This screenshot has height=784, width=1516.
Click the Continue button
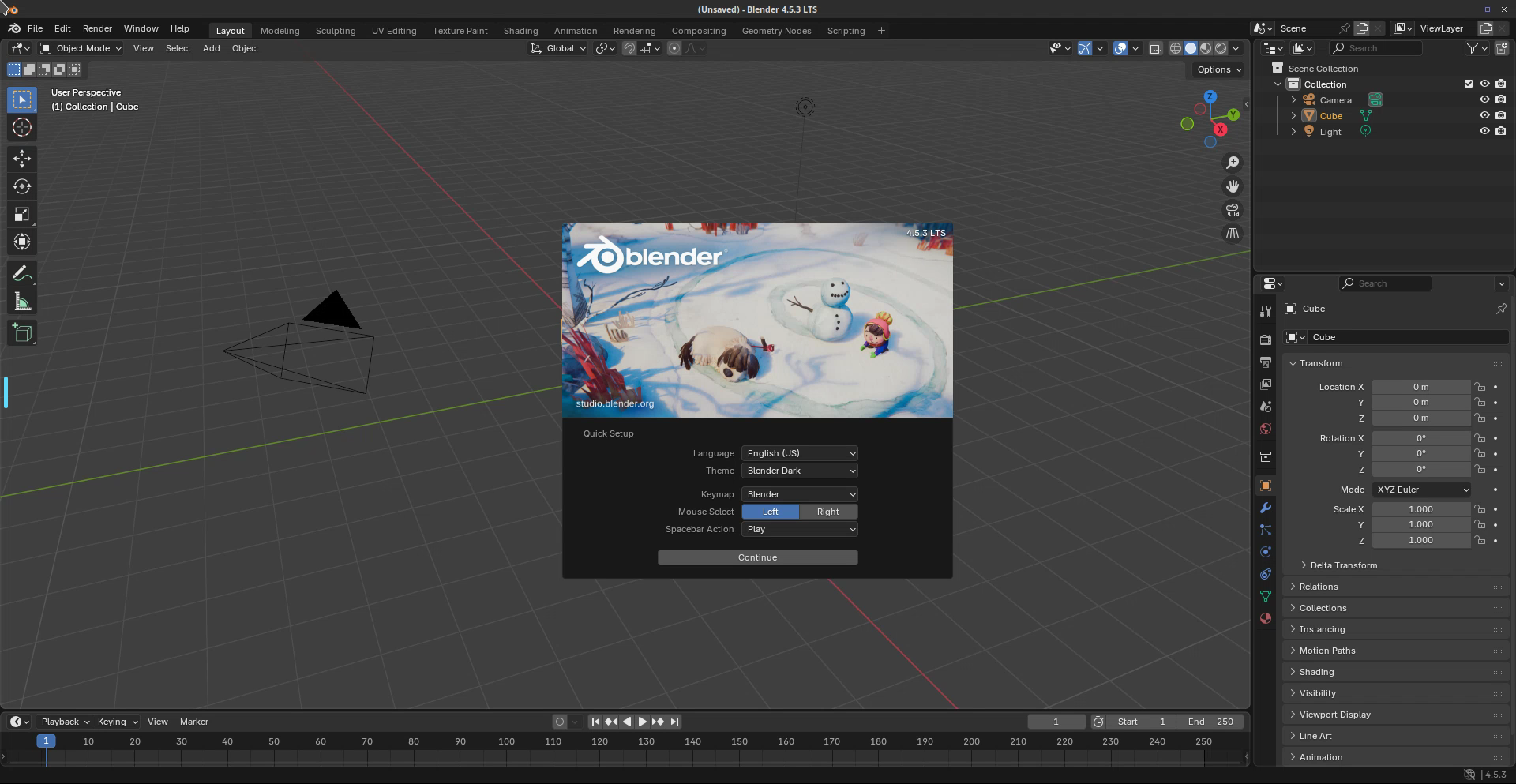pos(757,557)
